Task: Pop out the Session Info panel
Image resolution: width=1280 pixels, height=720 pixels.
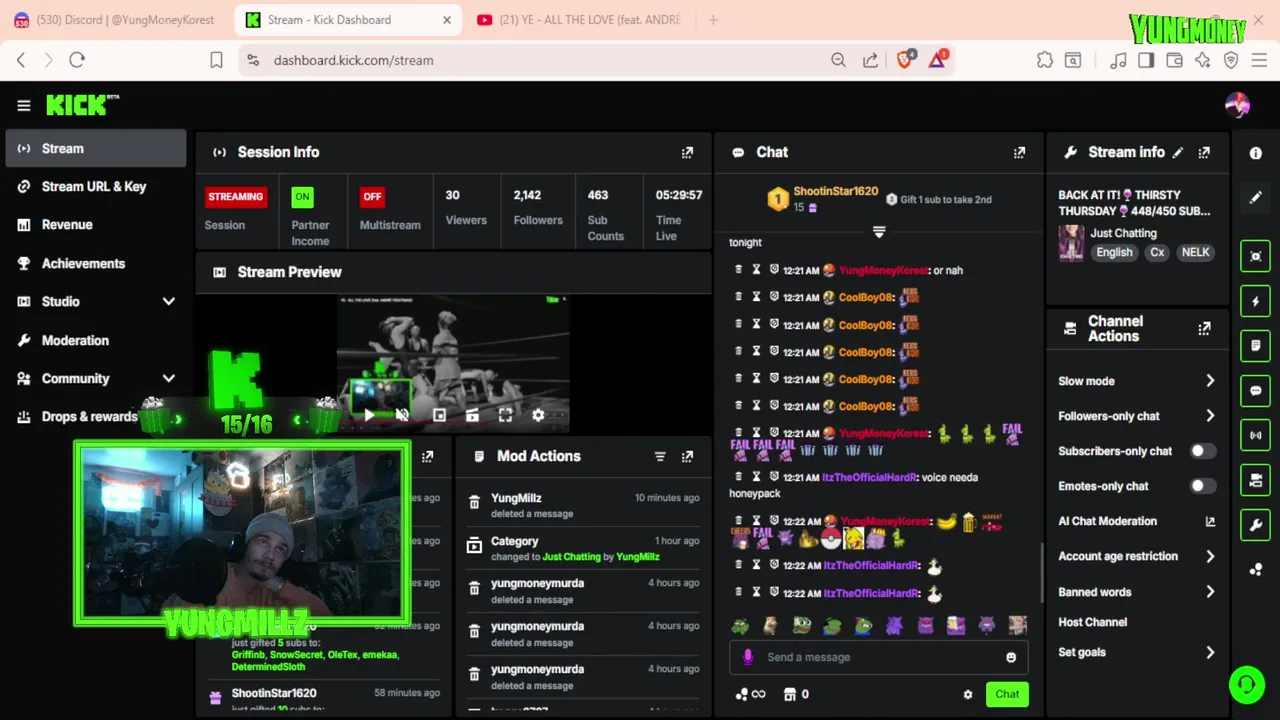Action: (687, 152)
